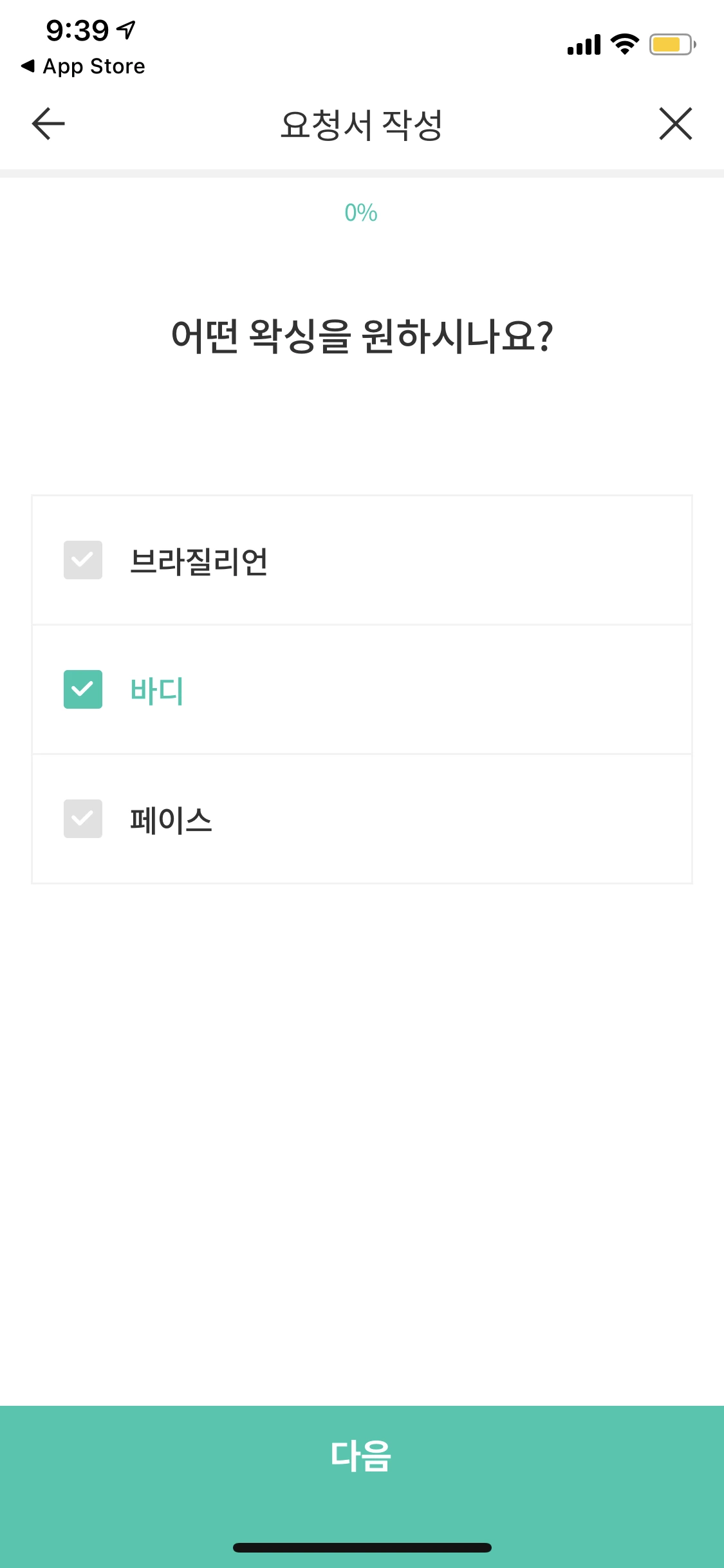Select the 페이스 list row

[362, 819]
